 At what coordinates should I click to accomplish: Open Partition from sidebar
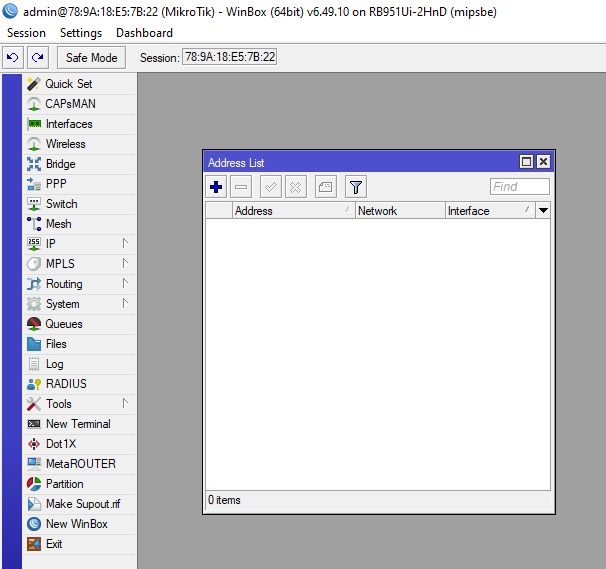[x=80, y=484]
